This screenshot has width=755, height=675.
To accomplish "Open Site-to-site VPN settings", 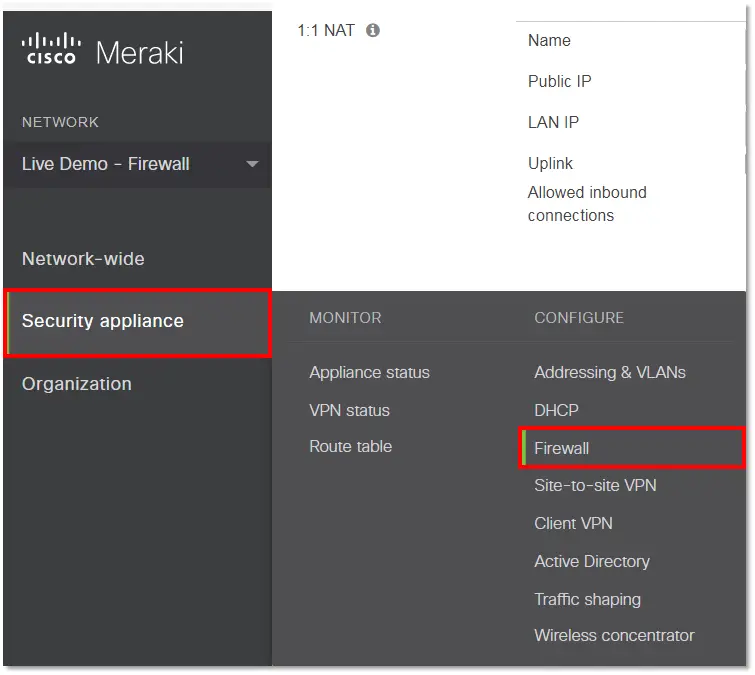I will pos(595,485).
